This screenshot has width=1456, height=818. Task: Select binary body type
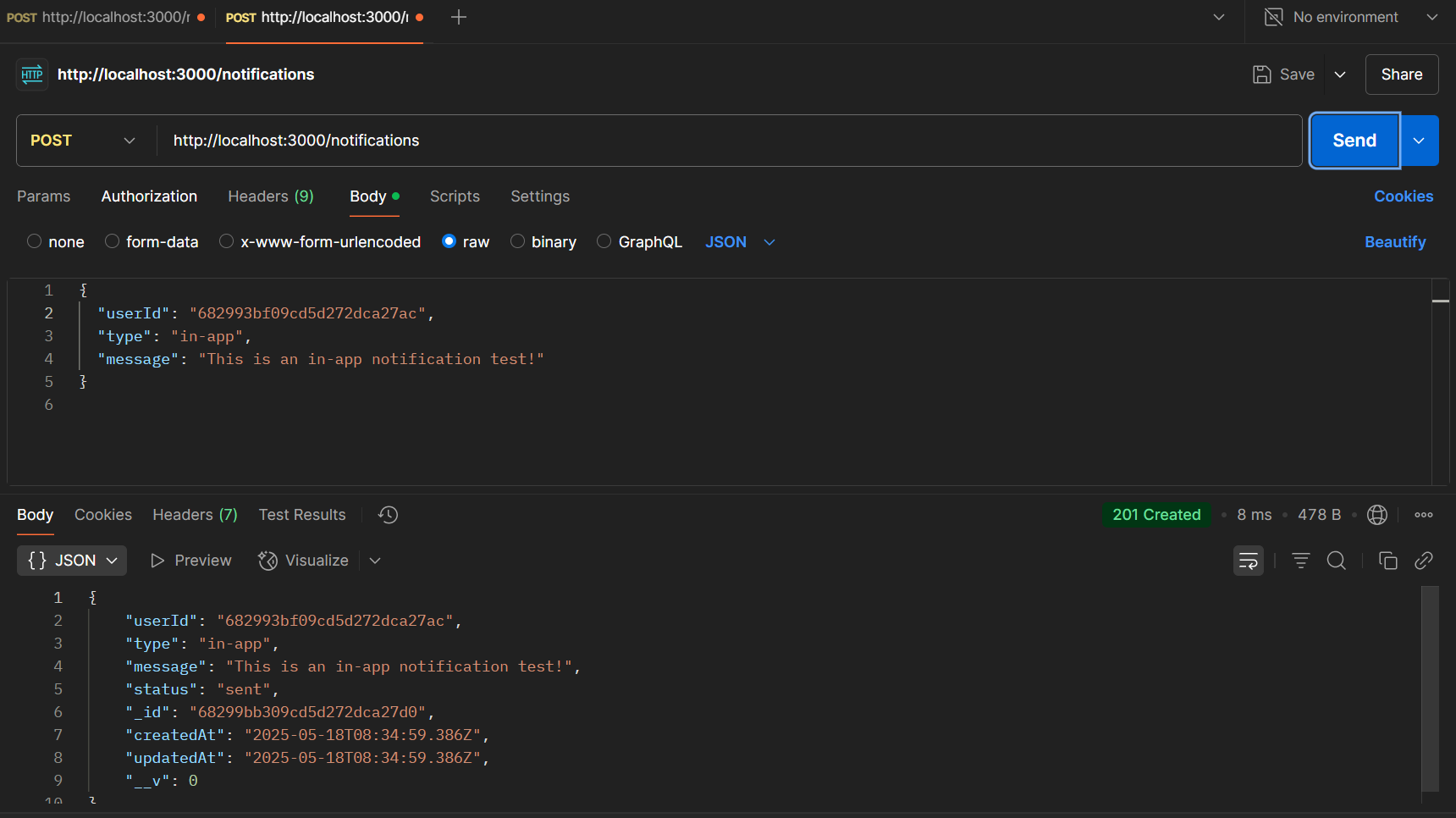[518, 241]
